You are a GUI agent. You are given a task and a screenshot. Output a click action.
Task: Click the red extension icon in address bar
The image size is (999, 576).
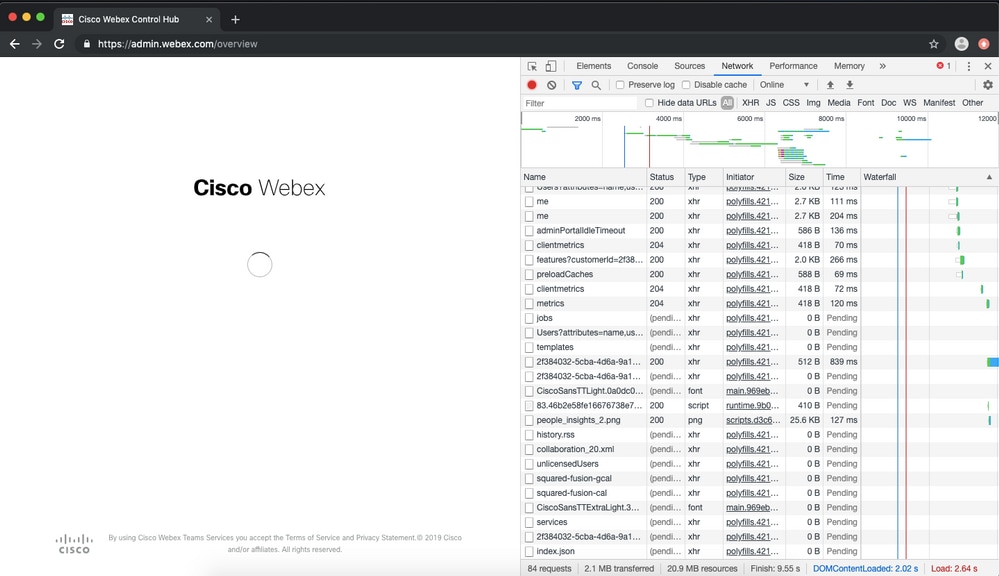tap(984, 44)
